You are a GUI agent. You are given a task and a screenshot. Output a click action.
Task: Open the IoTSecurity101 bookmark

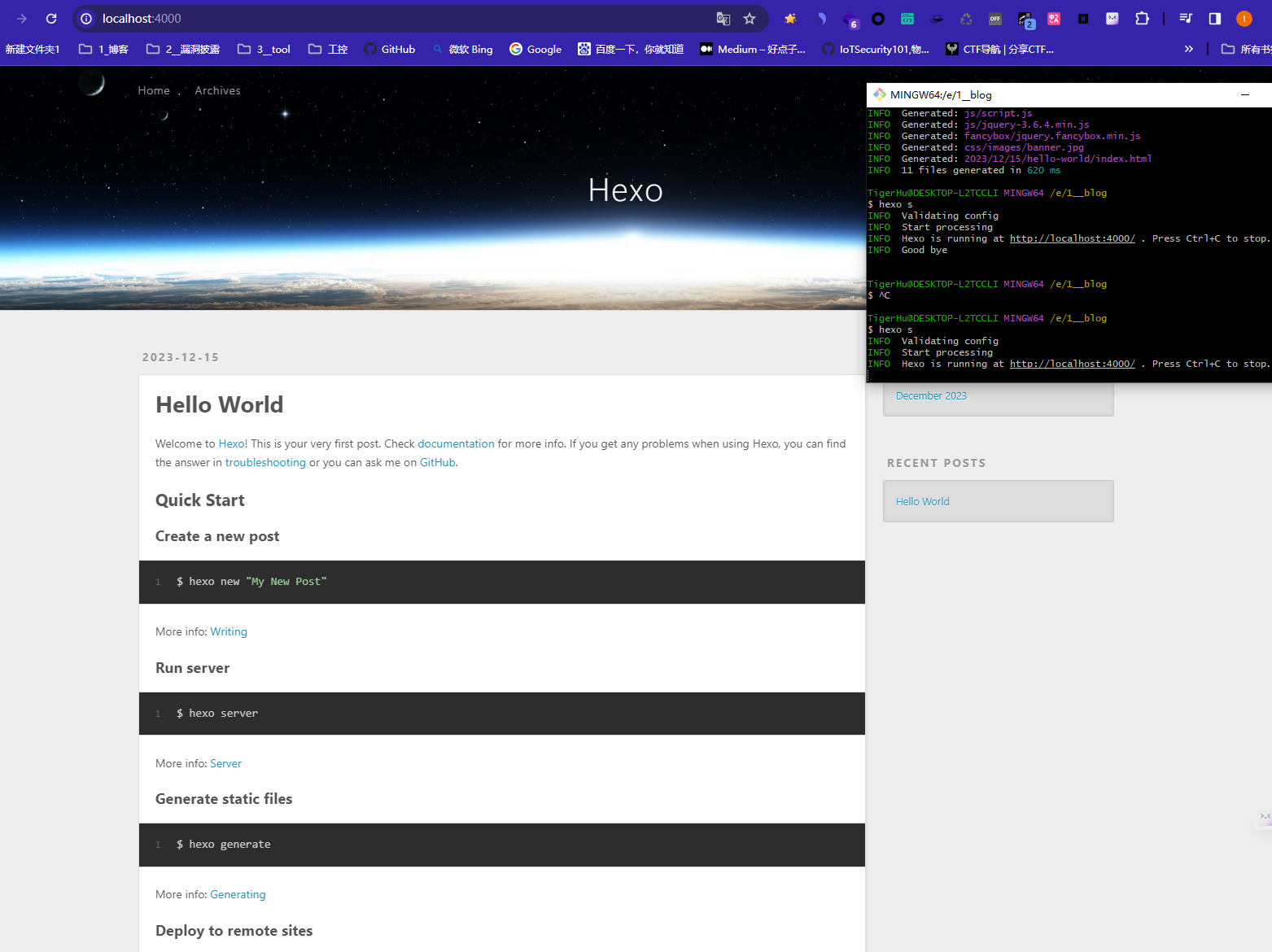pos(876,49)
